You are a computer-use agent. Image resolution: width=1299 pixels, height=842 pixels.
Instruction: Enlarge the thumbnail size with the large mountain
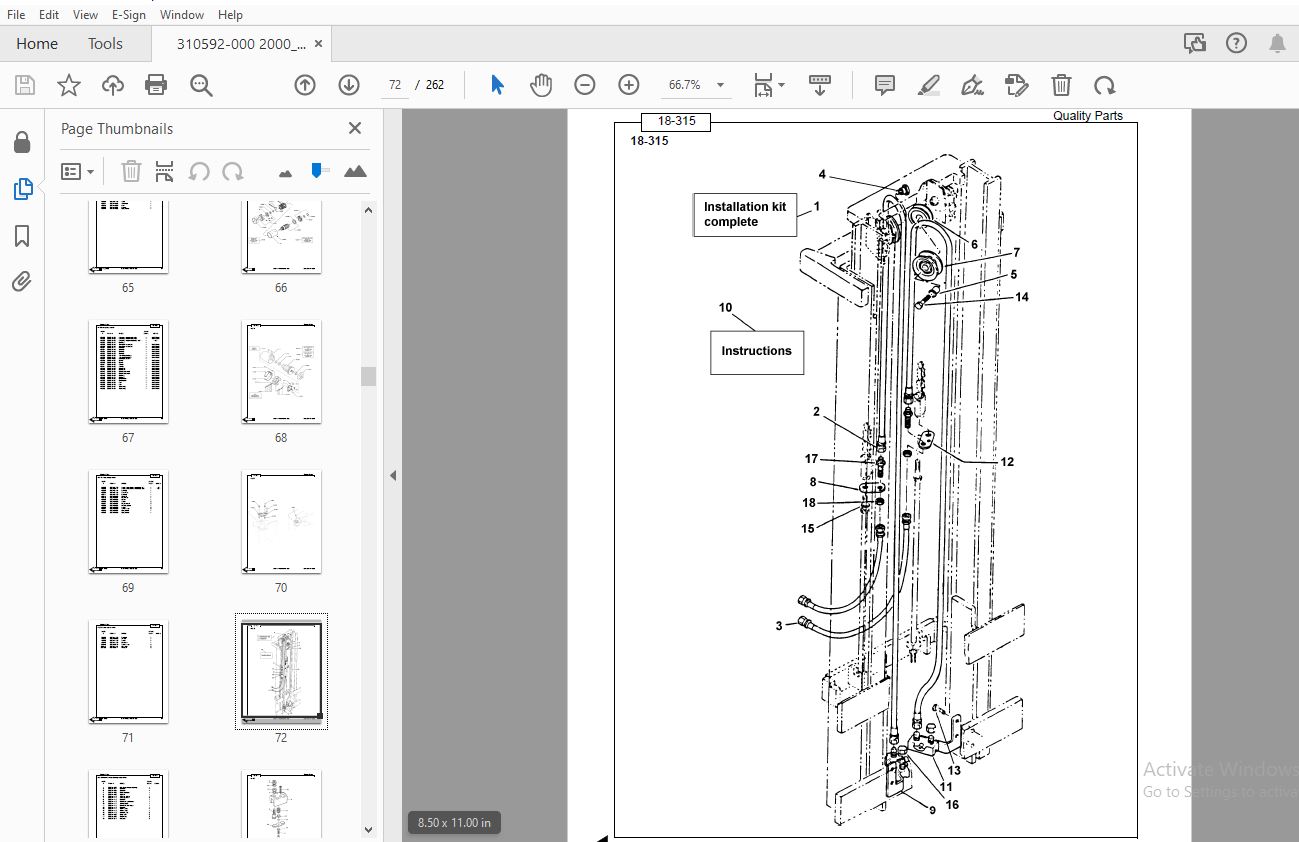355,171
